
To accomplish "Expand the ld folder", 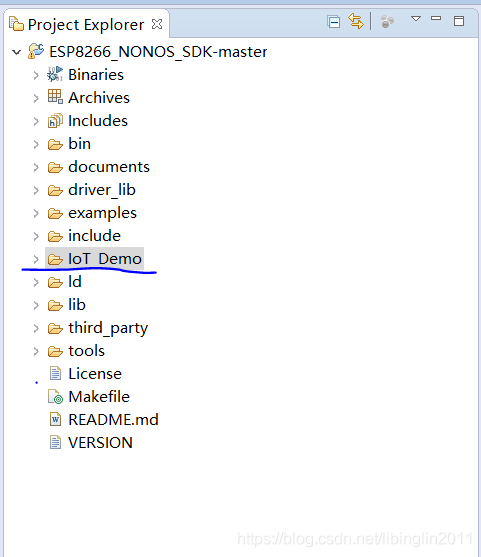I will pos(36,282).
